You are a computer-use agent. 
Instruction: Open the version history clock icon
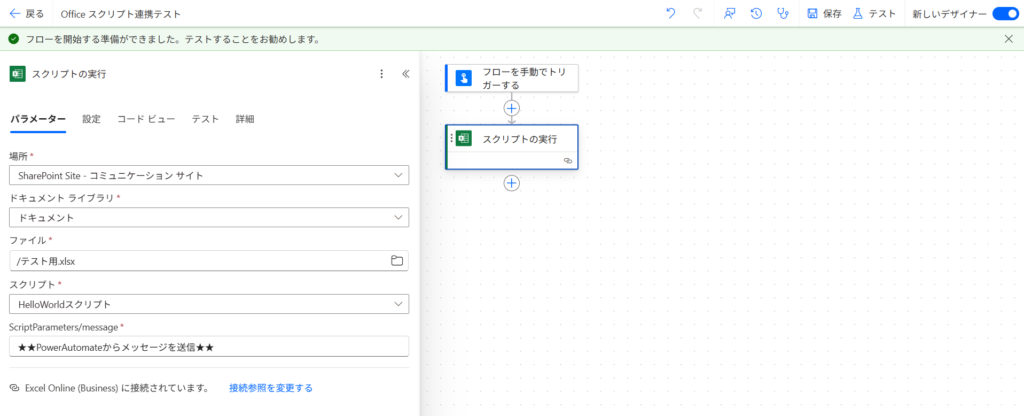tap(756, 14)
